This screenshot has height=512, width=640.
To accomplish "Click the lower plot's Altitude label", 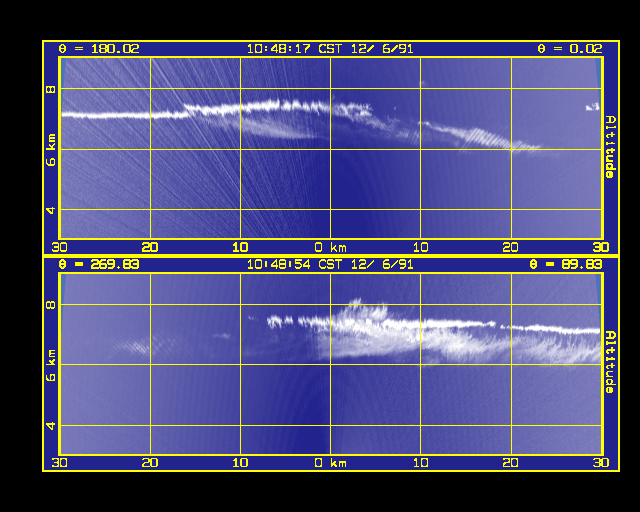I will tap(610, 362).
